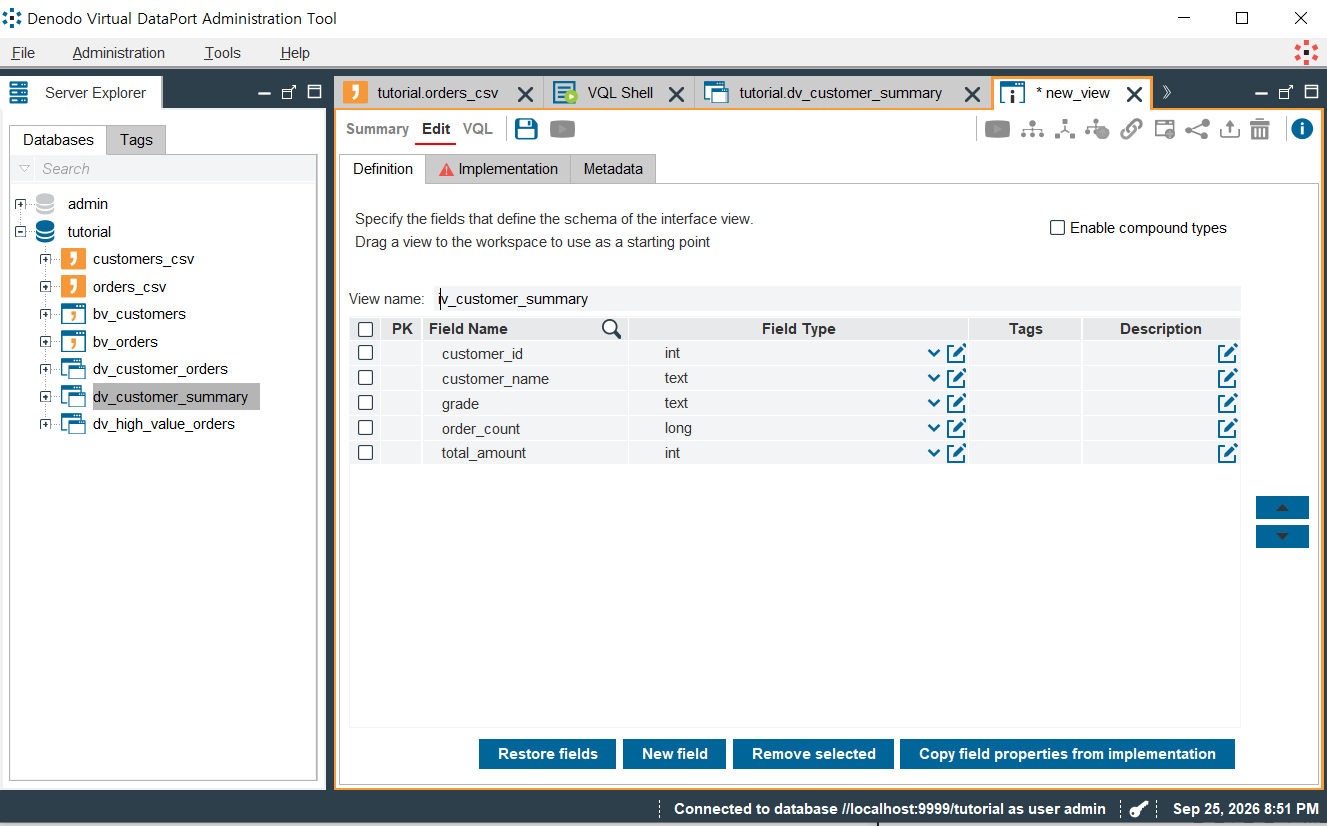Open the Administration menu
This screenshot has height=826, width=1327.
tap(119, 53)
